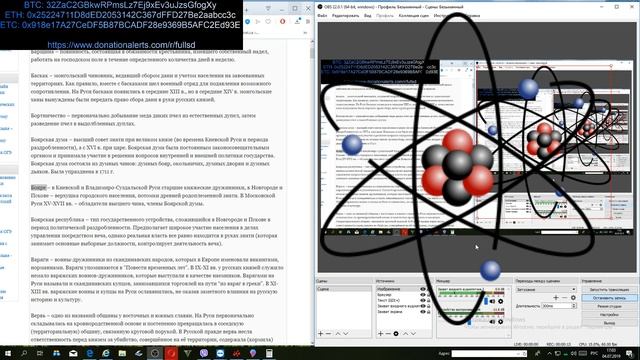Open the Вид menu in OBS

368,16
